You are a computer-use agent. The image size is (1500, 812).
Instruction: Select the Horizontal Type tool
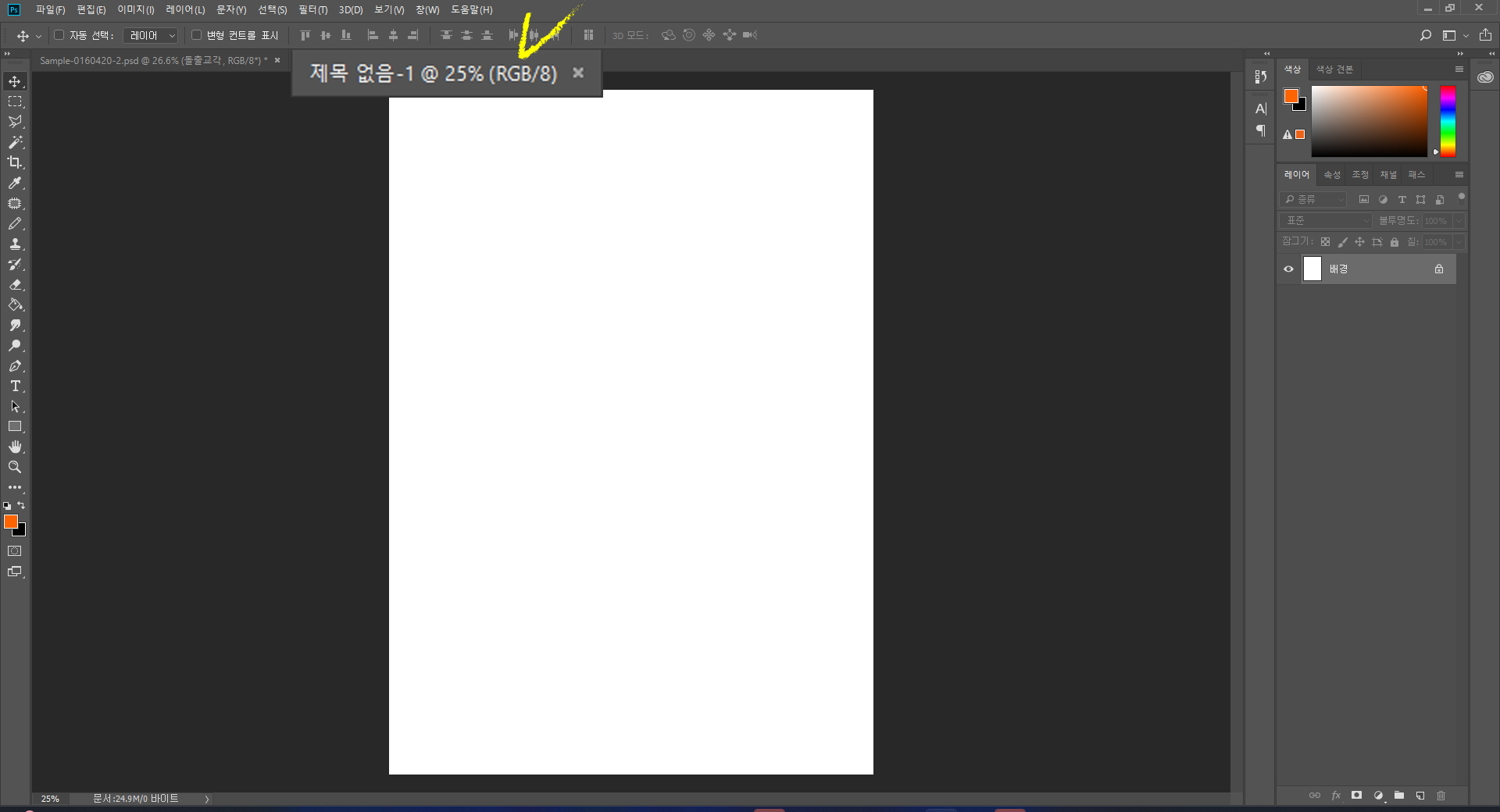[x=15, y=386]
